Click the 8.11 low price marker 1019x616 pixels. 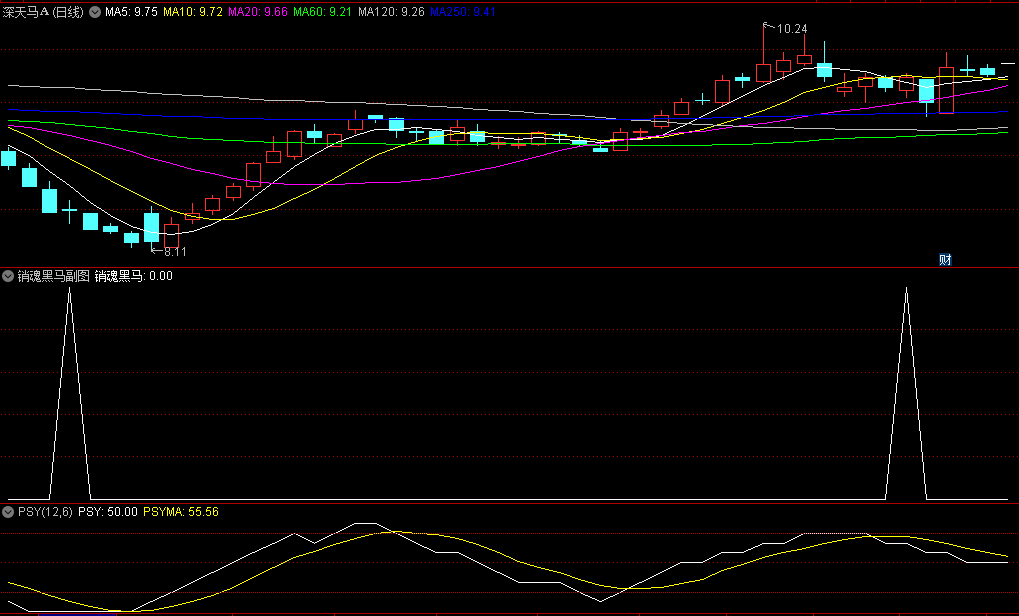point(175,252)
